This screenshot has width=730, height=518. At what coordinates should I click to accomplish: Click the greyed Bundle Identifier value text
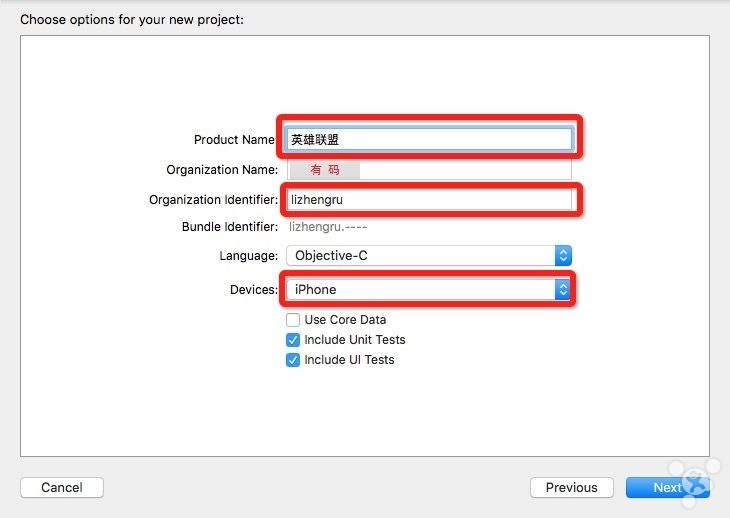click(x=327, y=227)
